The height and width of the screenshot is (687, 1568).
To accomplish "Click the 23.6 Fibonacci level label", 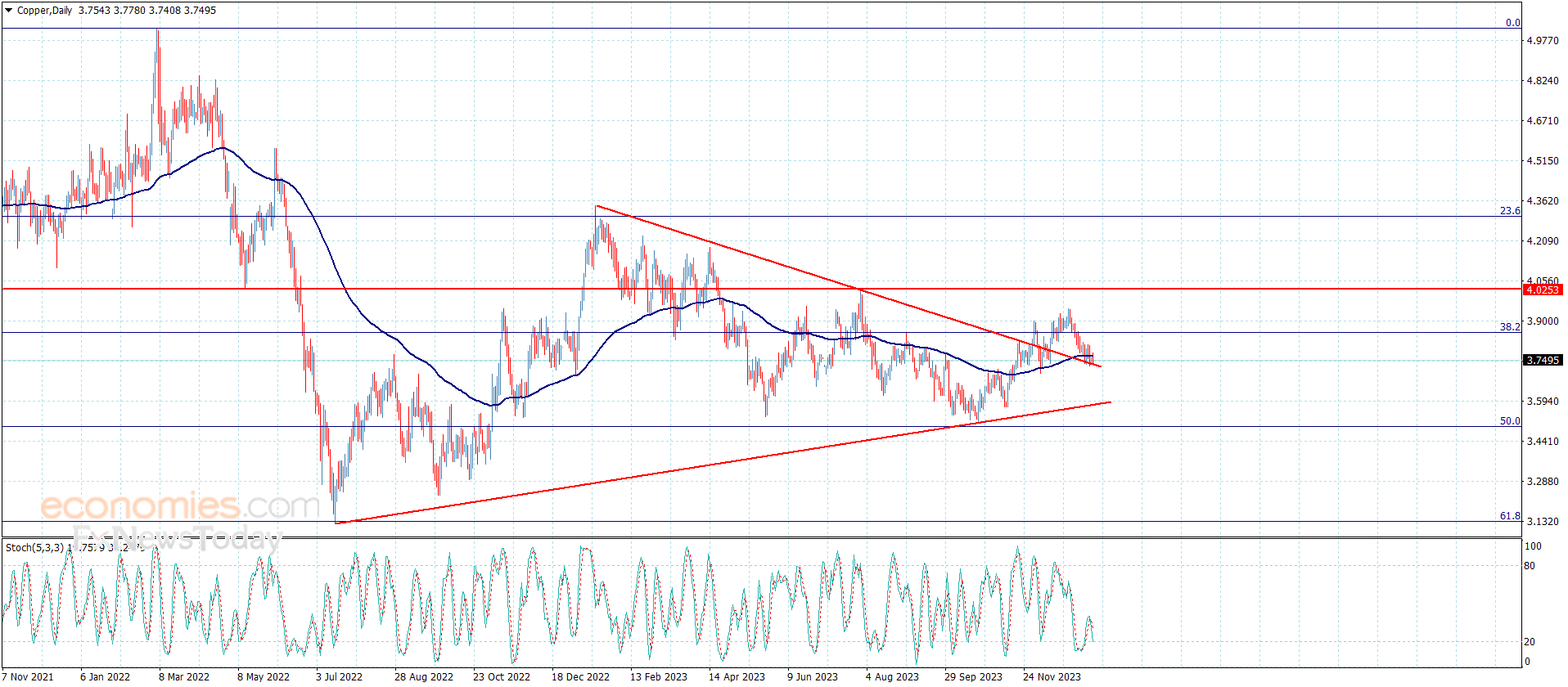I will pos(1510,211).
